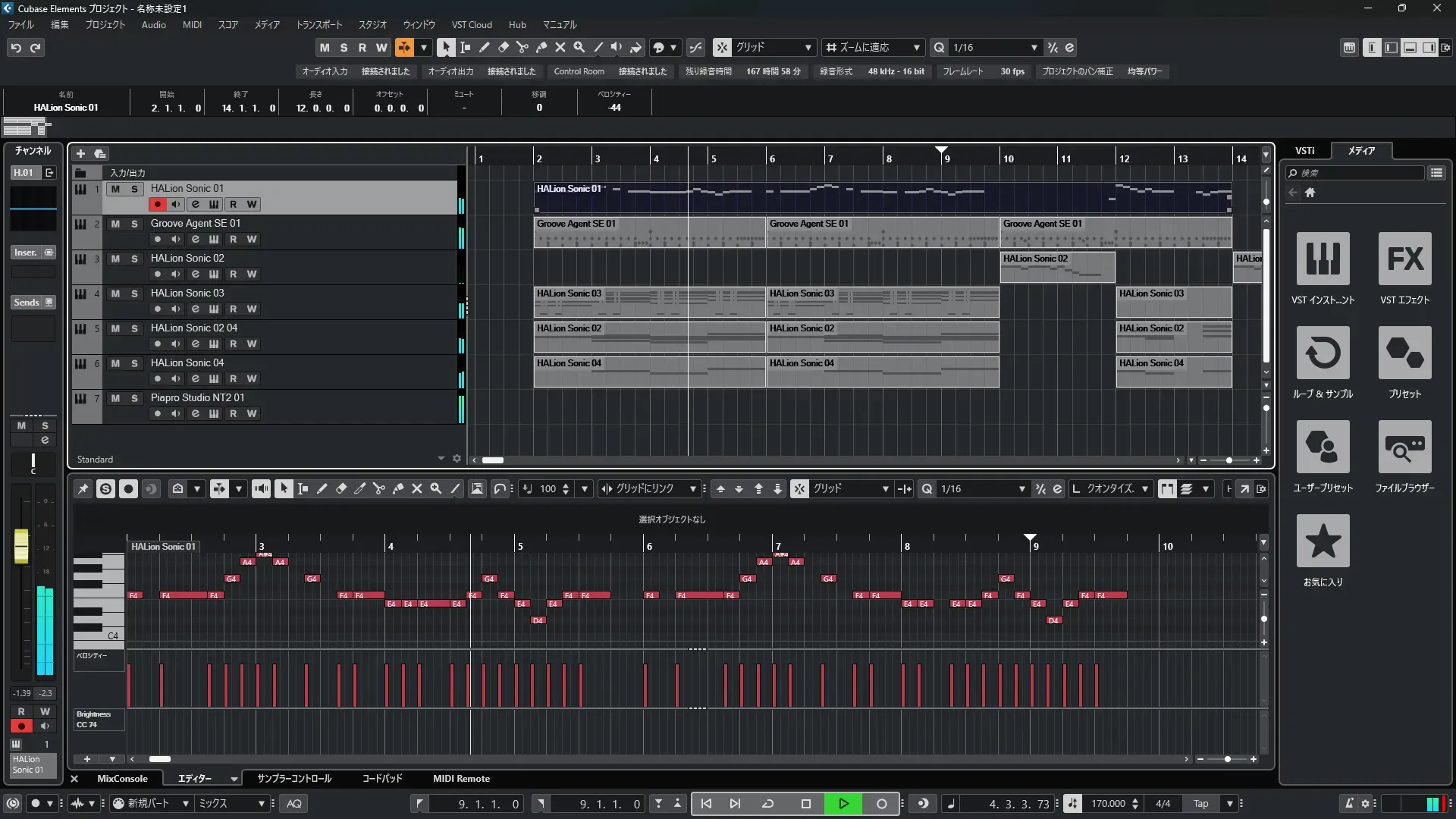Open the ズームに適応 grid type dropdown
The image size is (1456, 819).
coord(916,48)
